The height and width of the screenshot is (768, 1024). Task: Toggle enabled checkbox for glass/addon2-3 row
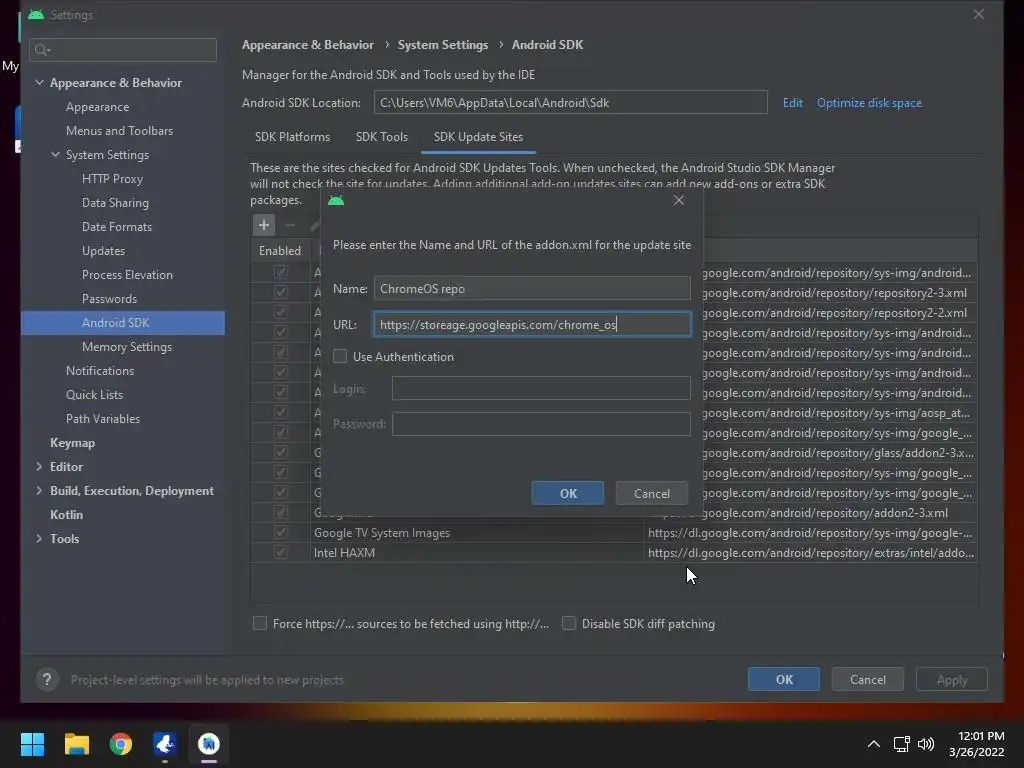tap(281, 453)
